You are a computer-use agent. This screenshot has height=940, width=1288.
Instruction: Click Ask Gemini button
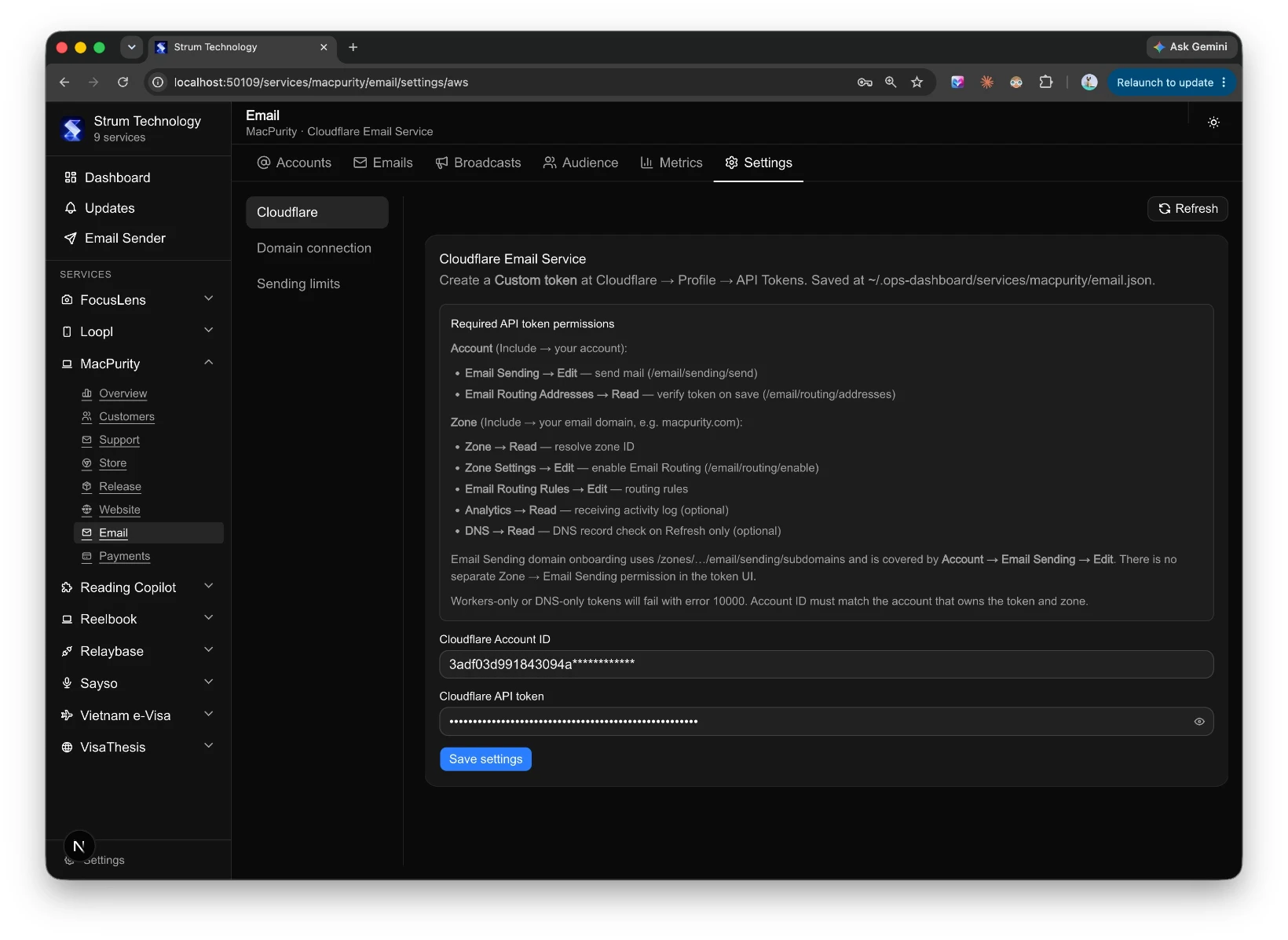(1190, 47)
